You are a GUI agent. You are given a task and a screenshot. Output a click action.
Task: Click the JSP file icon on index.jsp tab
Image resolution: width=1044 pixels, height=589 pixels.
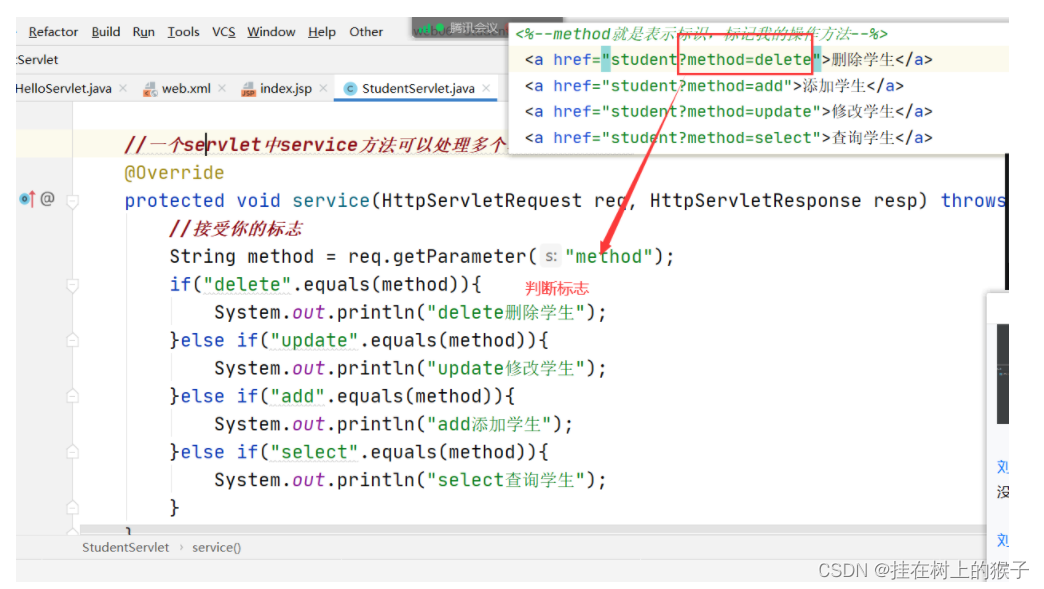point(248,88)
